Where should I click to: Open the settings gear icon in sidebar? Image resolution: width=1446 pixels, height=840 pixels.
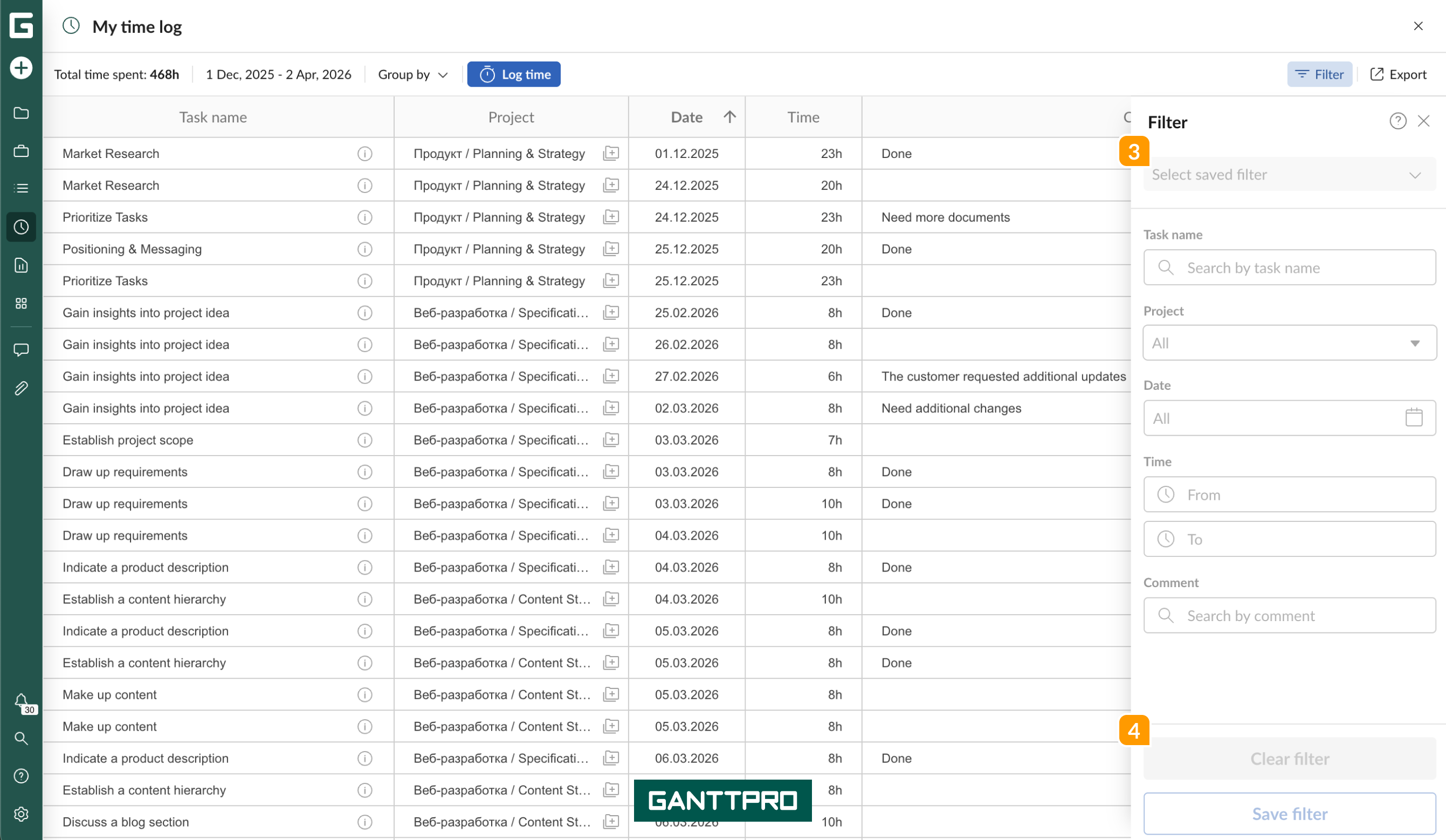[x=21, y=814]
